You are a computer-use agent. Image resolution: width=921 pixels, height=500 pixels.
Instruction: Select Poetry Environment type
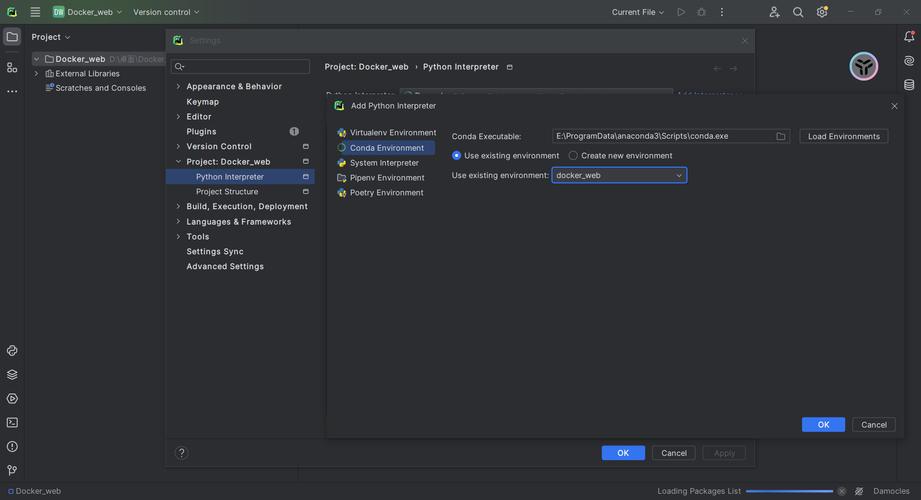tap(380, 193)
